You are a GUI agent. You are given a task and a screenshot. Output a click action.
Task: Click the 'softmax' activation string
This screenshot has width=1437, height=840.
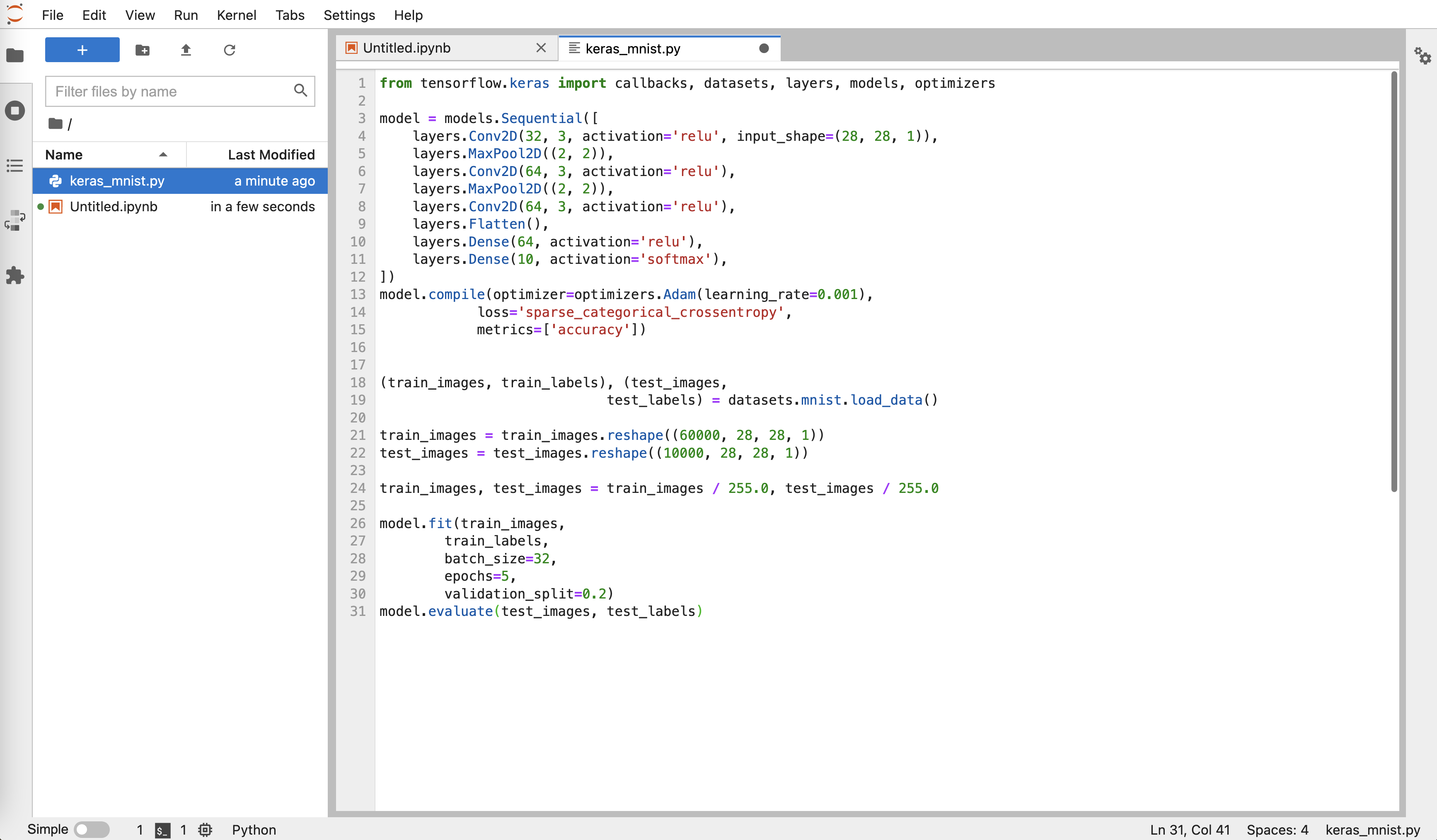(675, 259)
